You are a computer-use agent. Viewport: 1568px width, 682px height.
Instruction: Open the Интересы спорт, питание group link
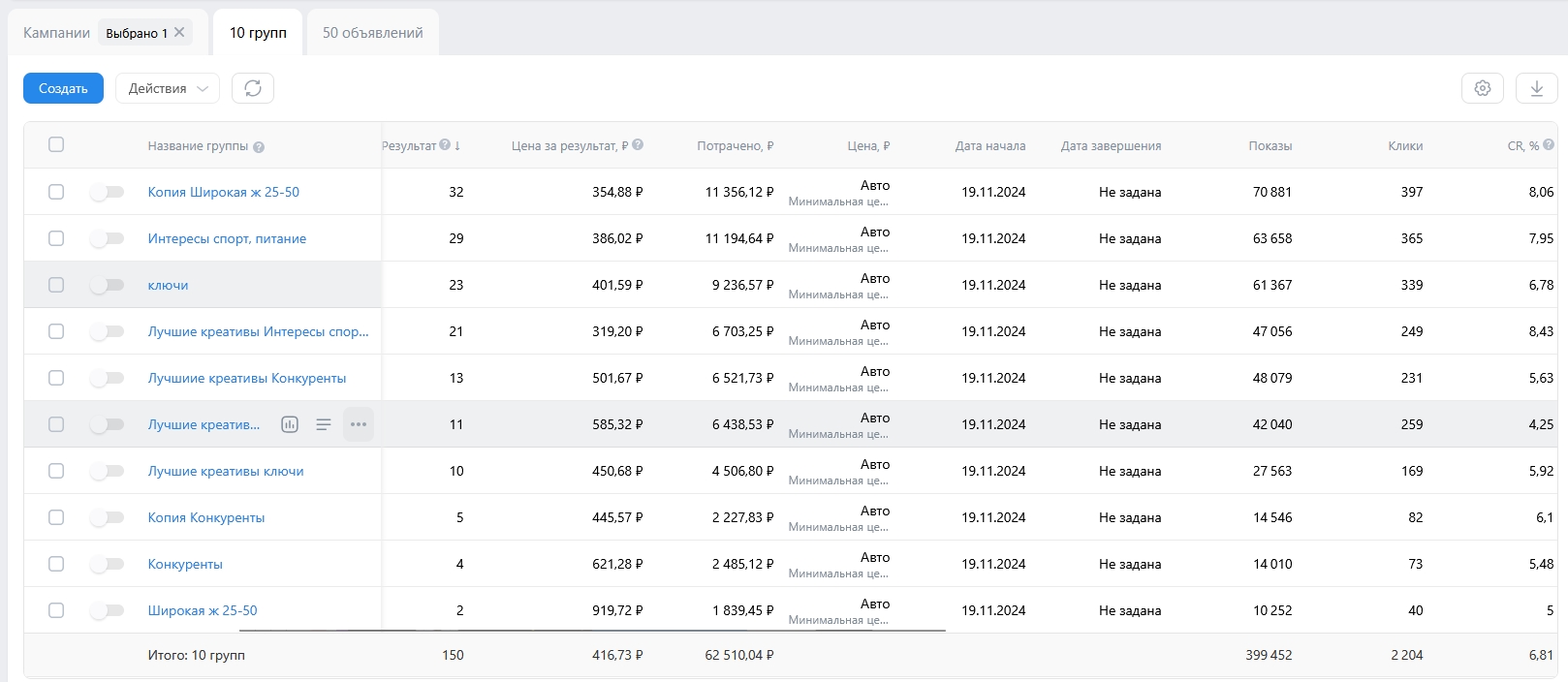pos(227,238)
